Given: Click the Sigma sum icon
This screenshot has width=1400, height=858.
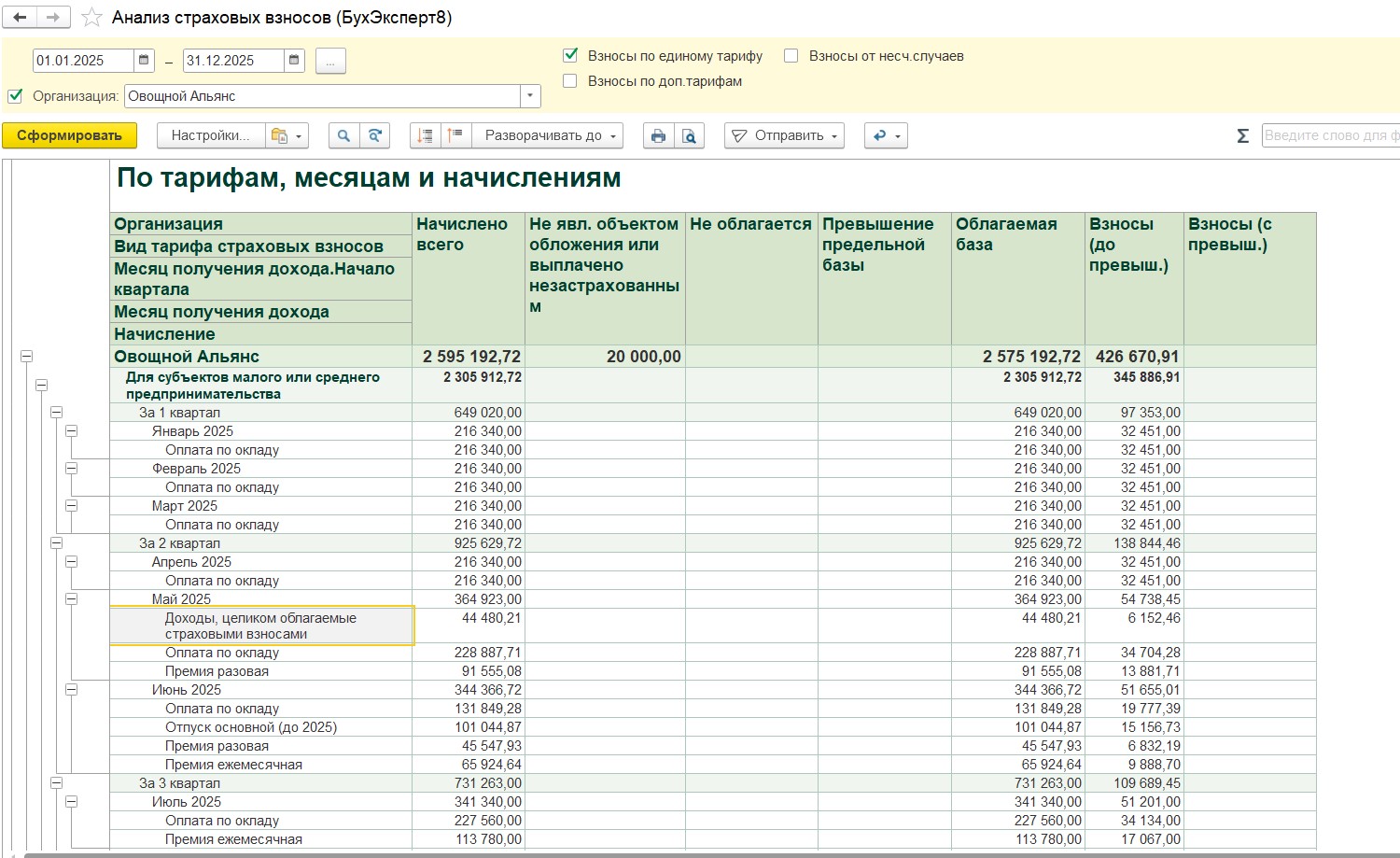Looking at the screenshot, I should pos(1242,136).
